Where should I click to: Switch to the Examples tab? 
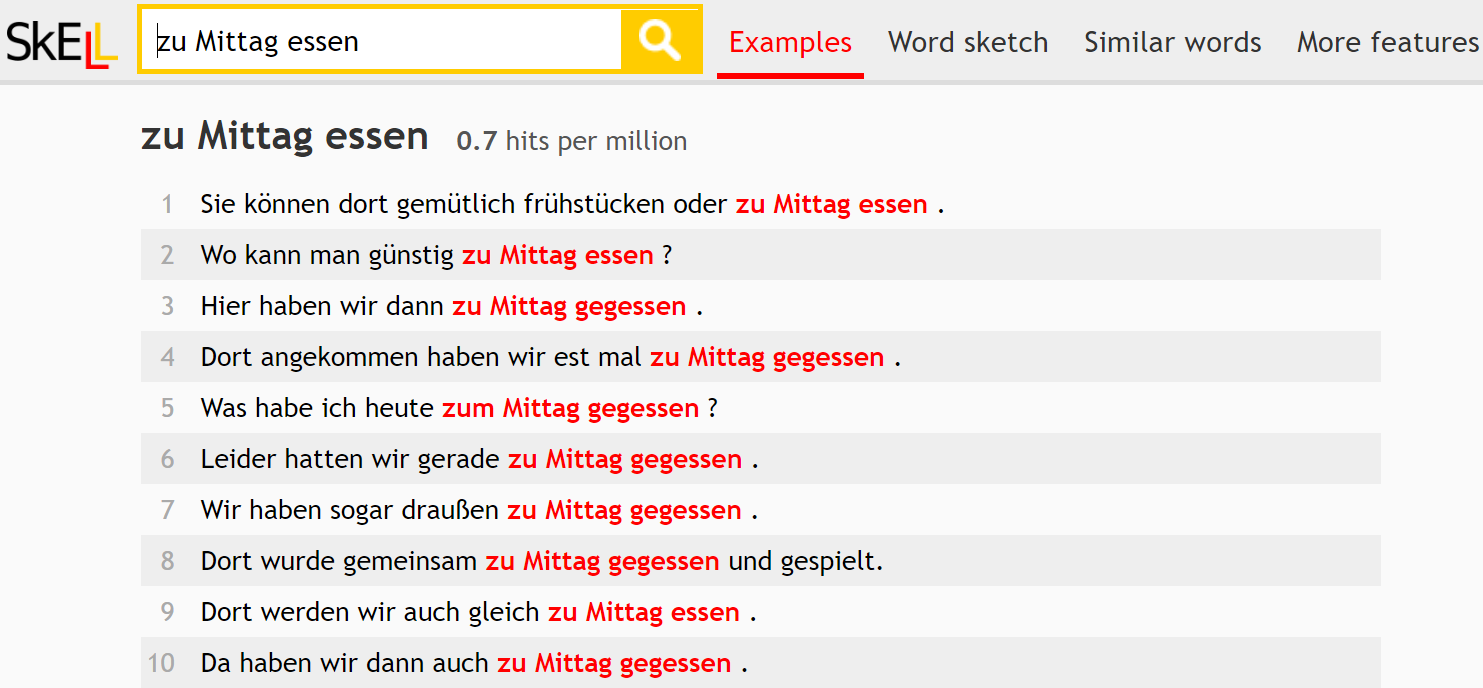(790, 42)
